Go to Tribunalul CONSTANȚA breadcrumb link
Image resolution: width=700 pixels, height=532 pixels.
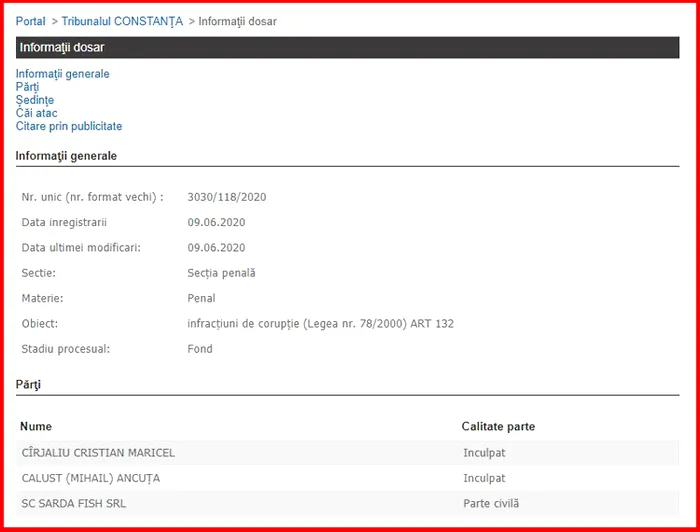[x=122, y=21]
